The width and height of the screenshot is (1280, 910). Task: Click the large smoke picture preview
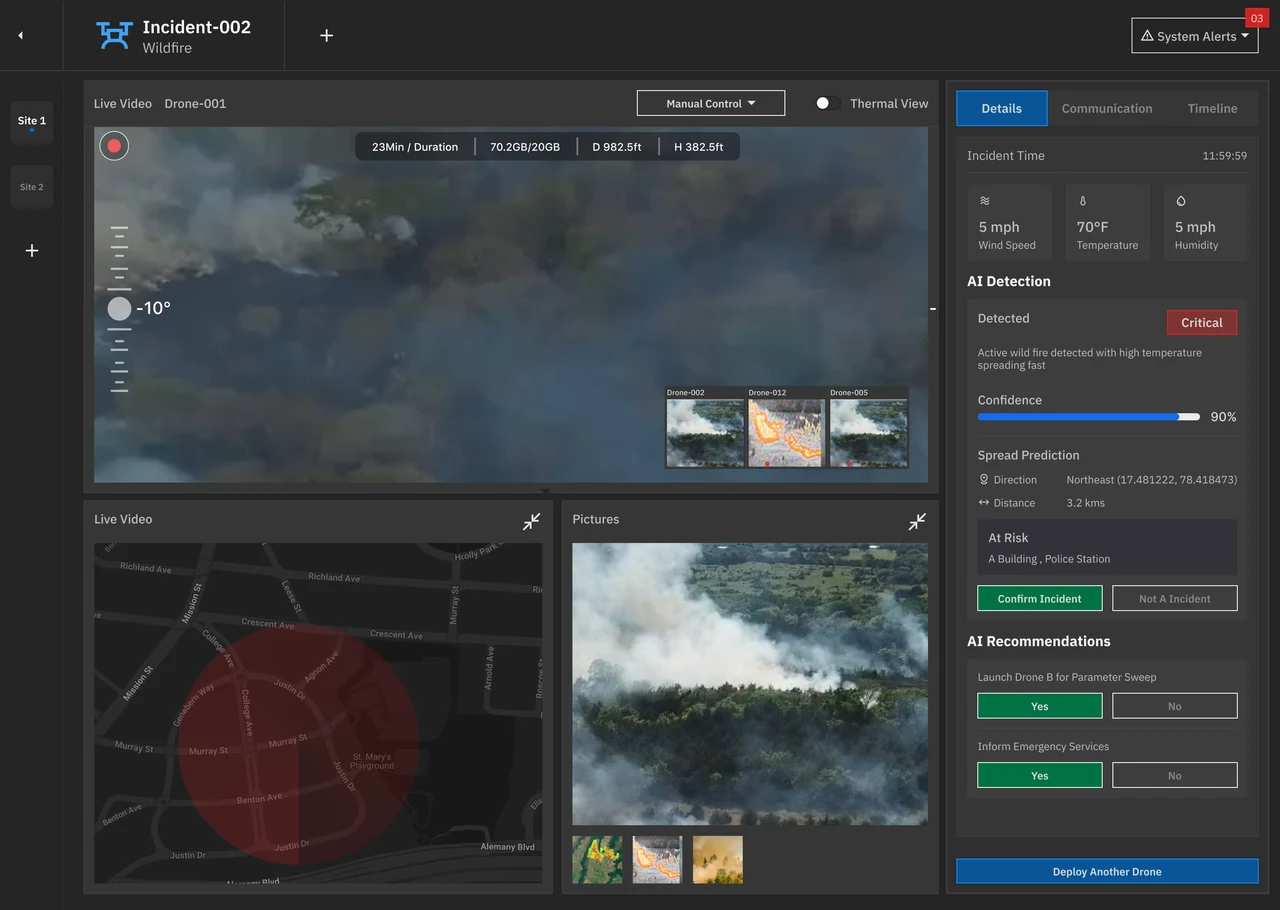click(x=750, y=684)
